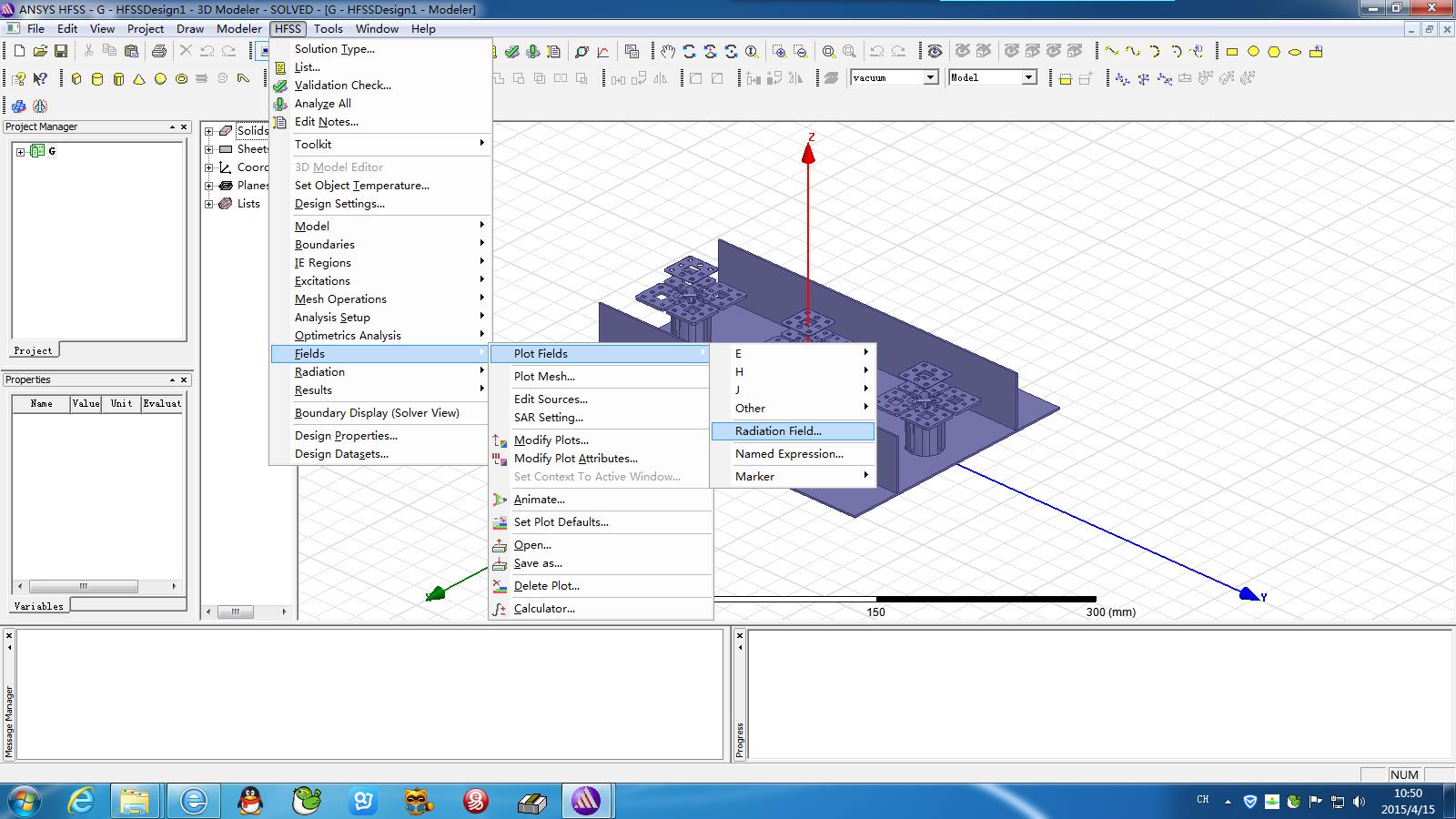Choose Named Expression from submenu
Viewport: 1456px width, 819px height.
[793, 453]
